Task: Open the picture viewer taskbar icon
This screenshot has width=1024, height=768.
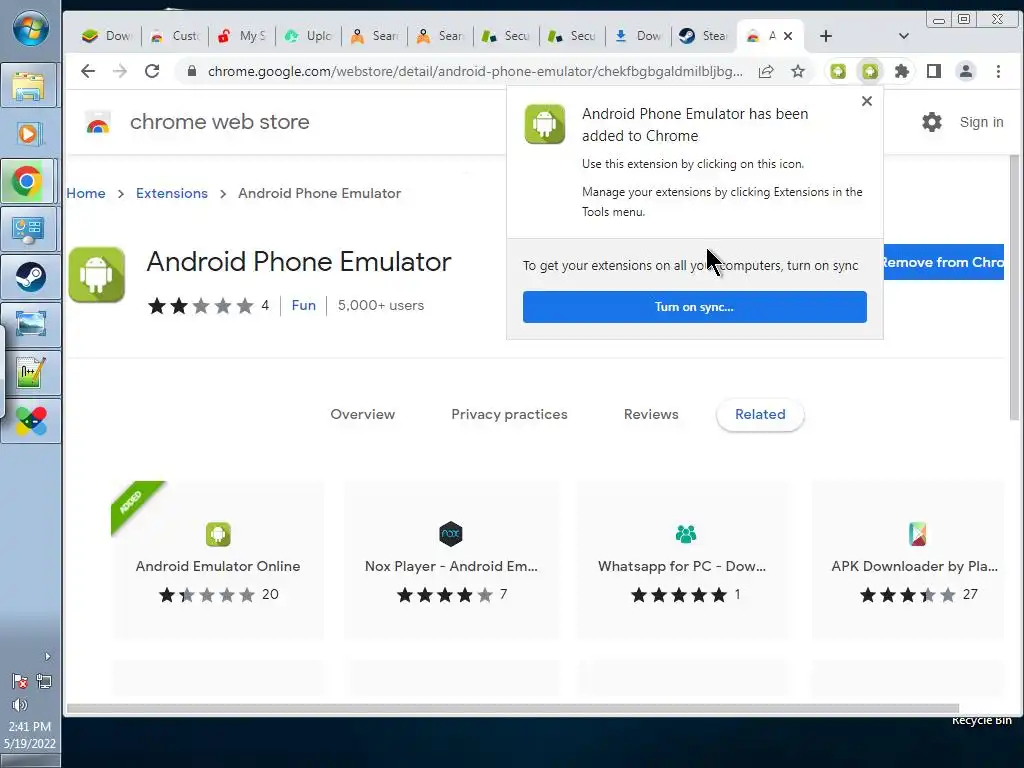Action: click(30, 325)
